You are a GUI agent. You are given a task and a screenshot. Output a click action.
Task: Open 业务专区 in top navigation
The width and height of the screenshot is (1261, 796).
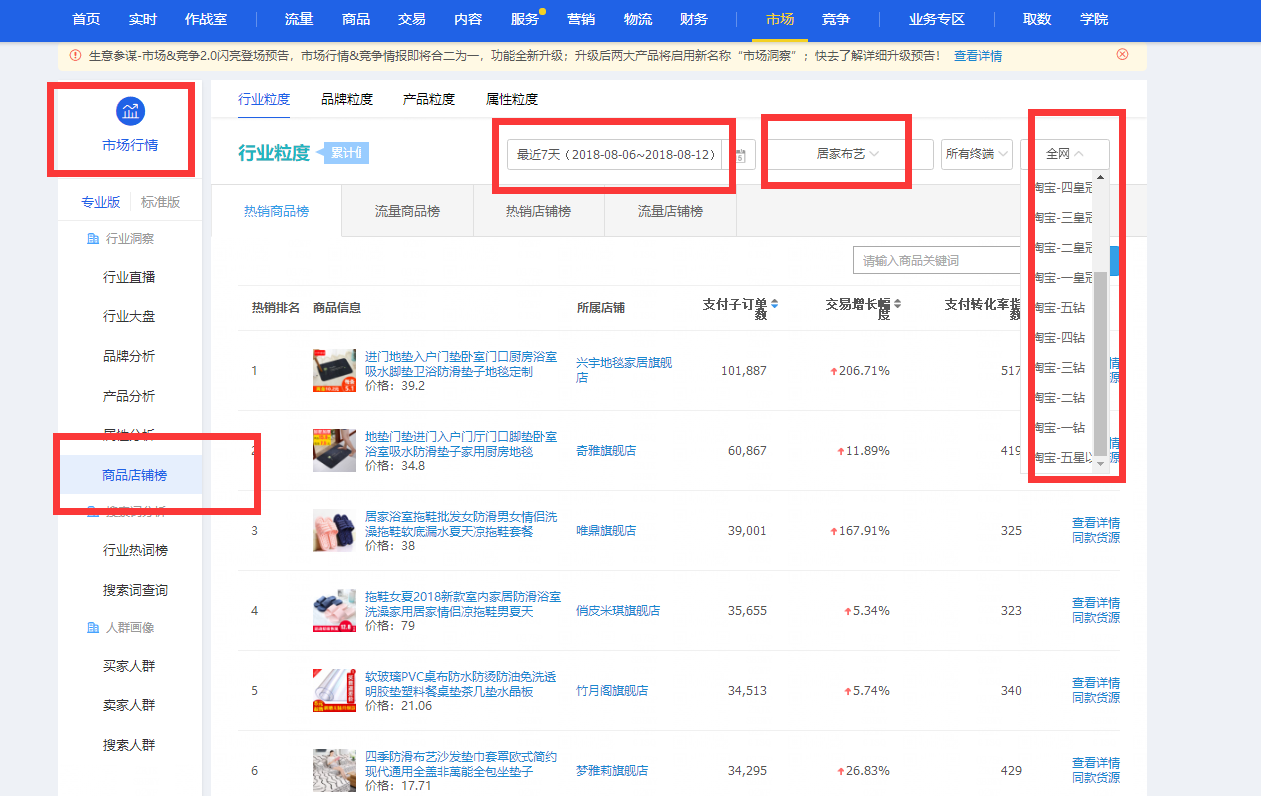pos(937,19)
